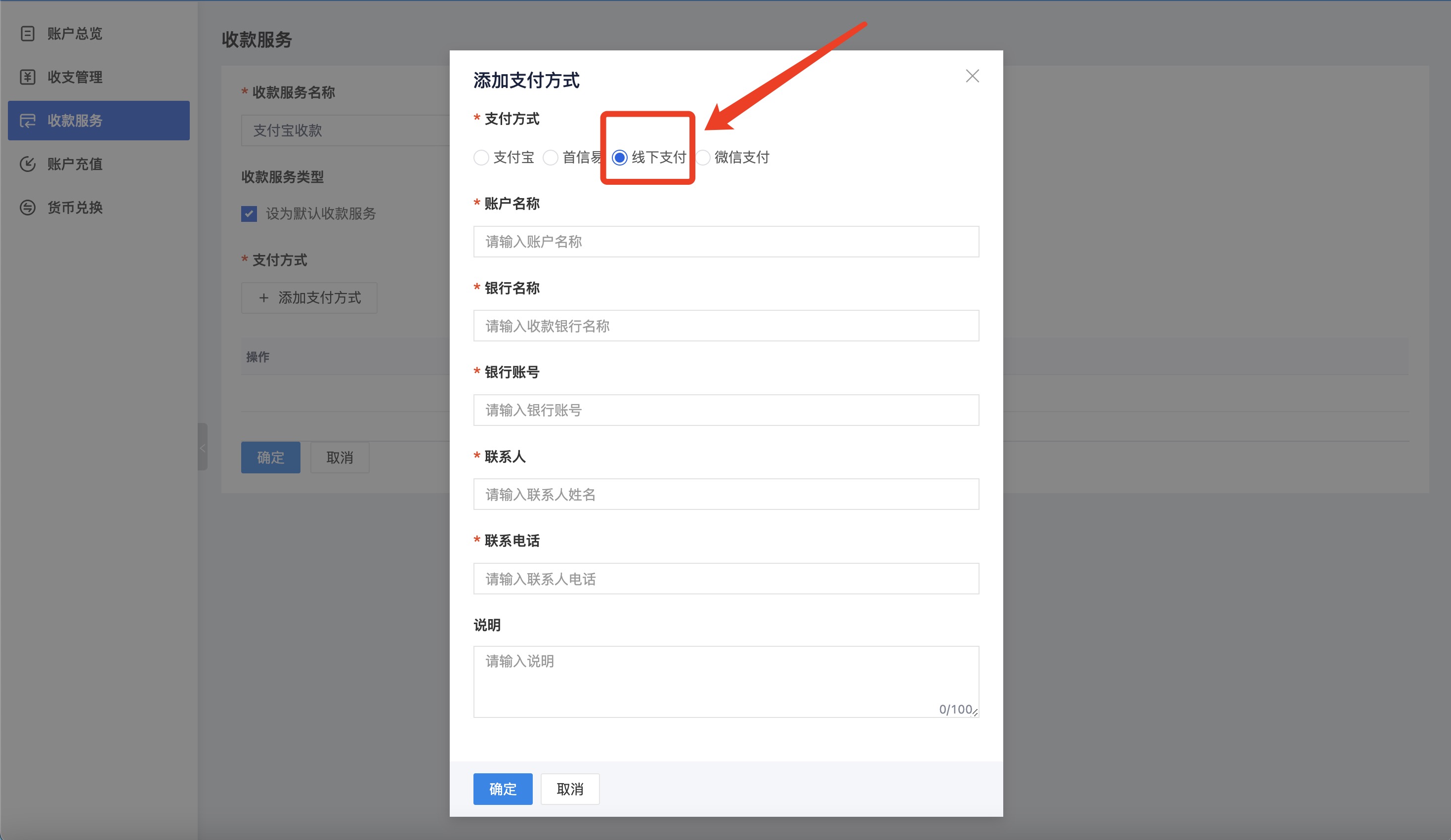
Task: Select the 支付宝 radio option
Action: click(481, 157)
